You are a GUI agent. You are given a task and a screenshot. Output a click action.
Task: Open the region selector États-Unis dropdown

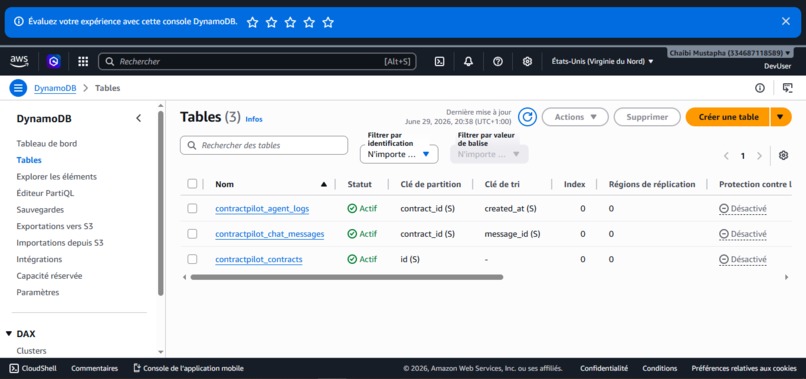(x=602, y=61)
